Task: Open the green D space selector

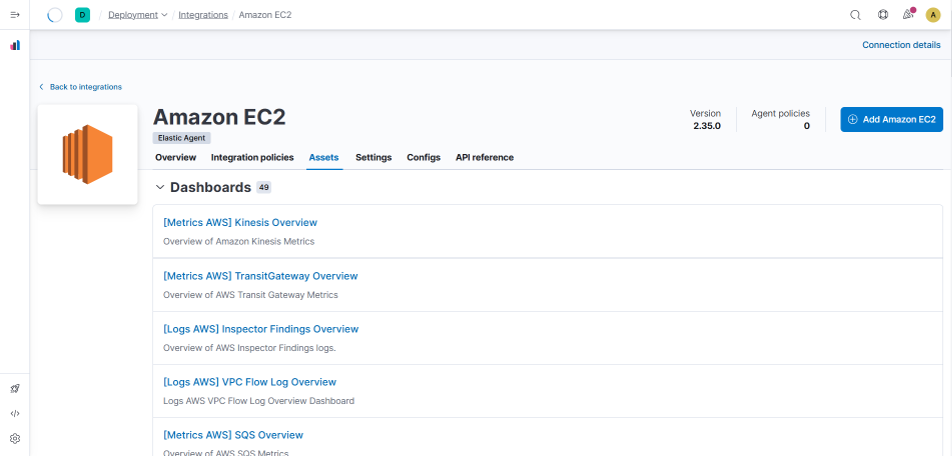Action: pyautogui.click(x=82, y=15)
